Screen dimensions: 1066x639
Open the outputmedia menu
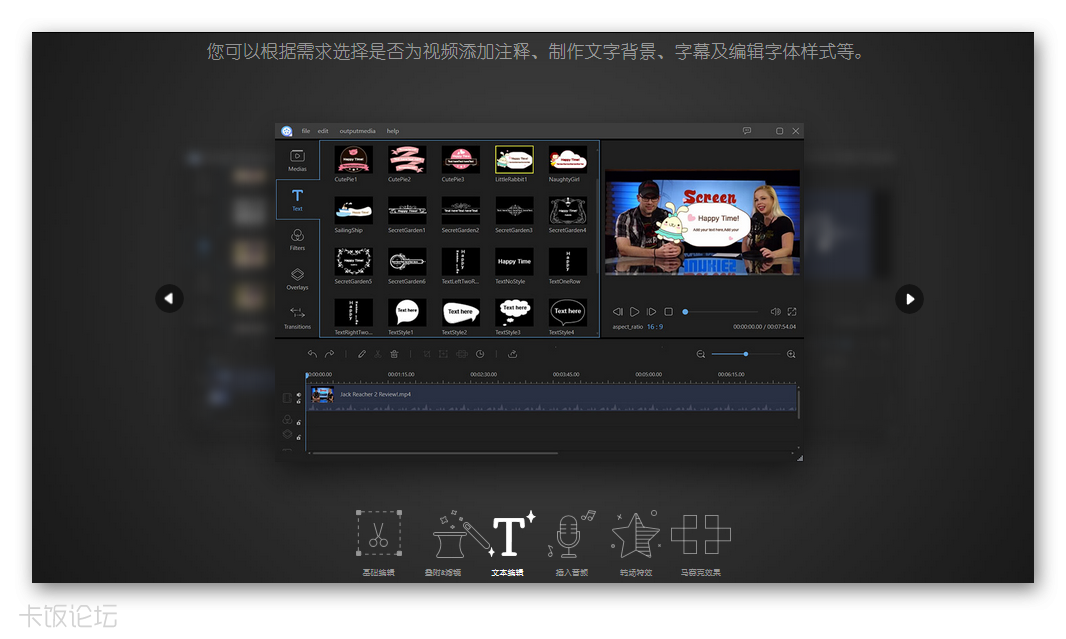[x=357, y=131]
